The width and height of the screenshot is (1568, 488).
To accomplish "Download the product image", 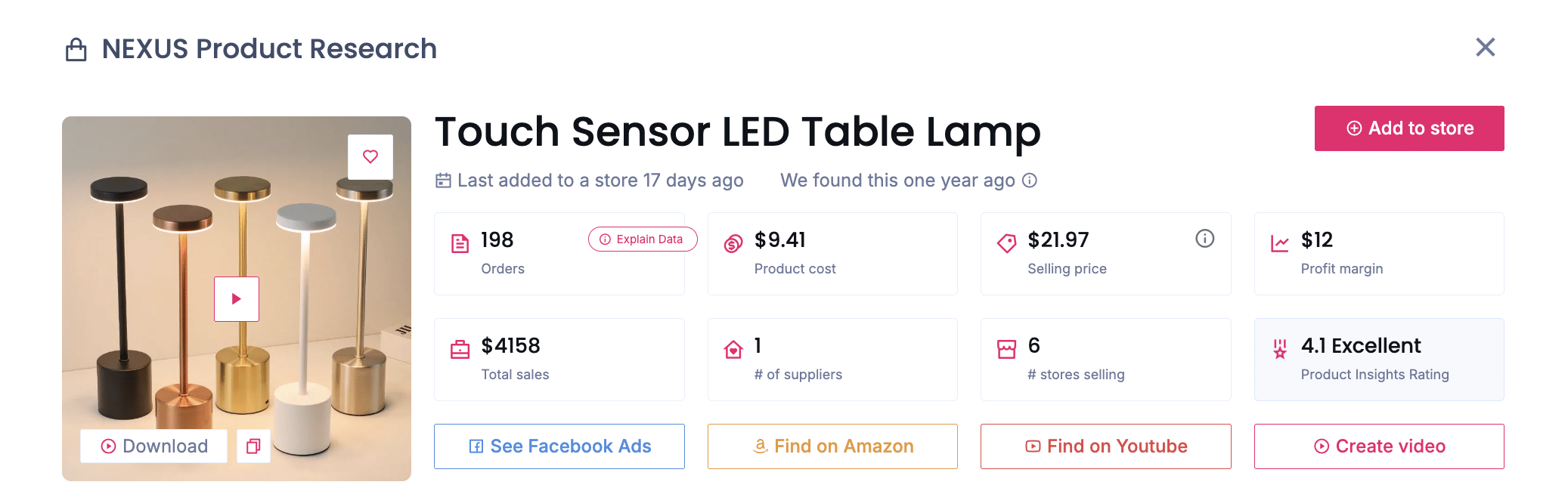I will (153, 446).
